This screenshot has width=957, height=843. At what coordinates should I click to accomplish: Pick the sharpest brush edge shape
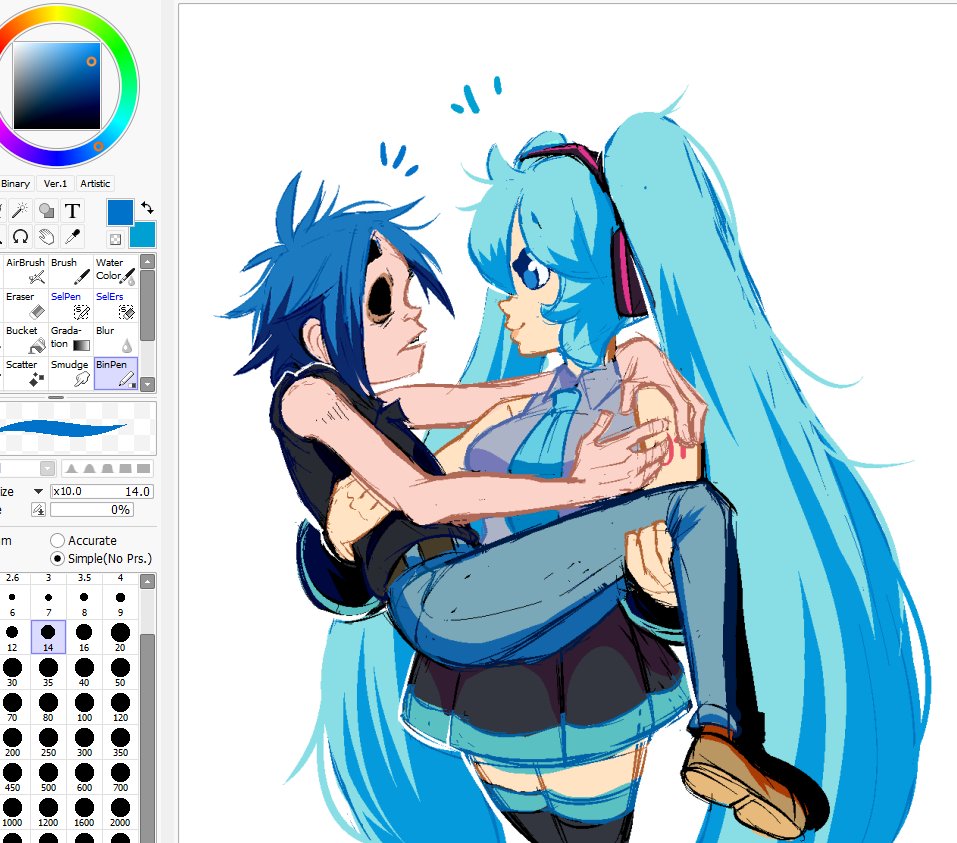click(71, 469)
